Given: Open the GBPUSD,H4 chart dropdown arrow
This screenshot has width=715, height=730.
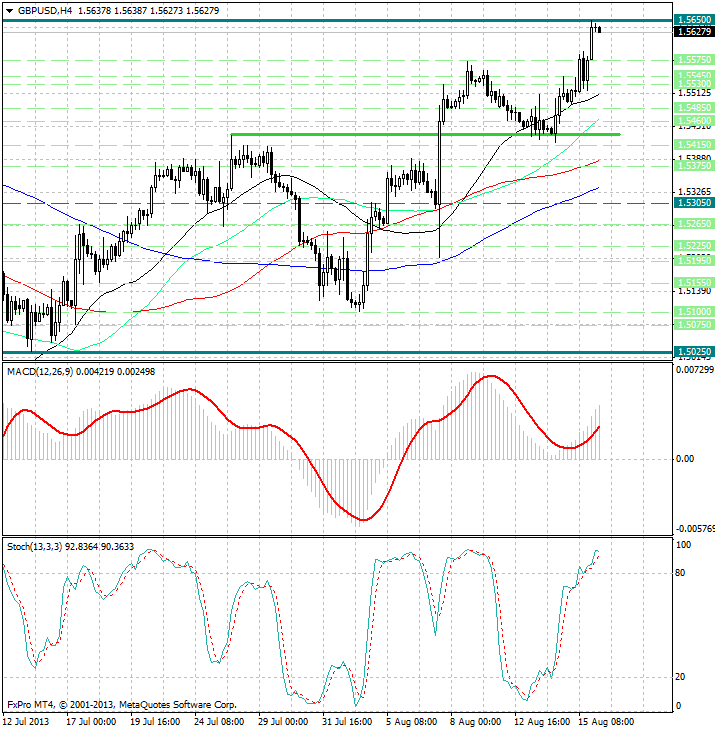Looking at the screenshot, I should pos(9,11).
